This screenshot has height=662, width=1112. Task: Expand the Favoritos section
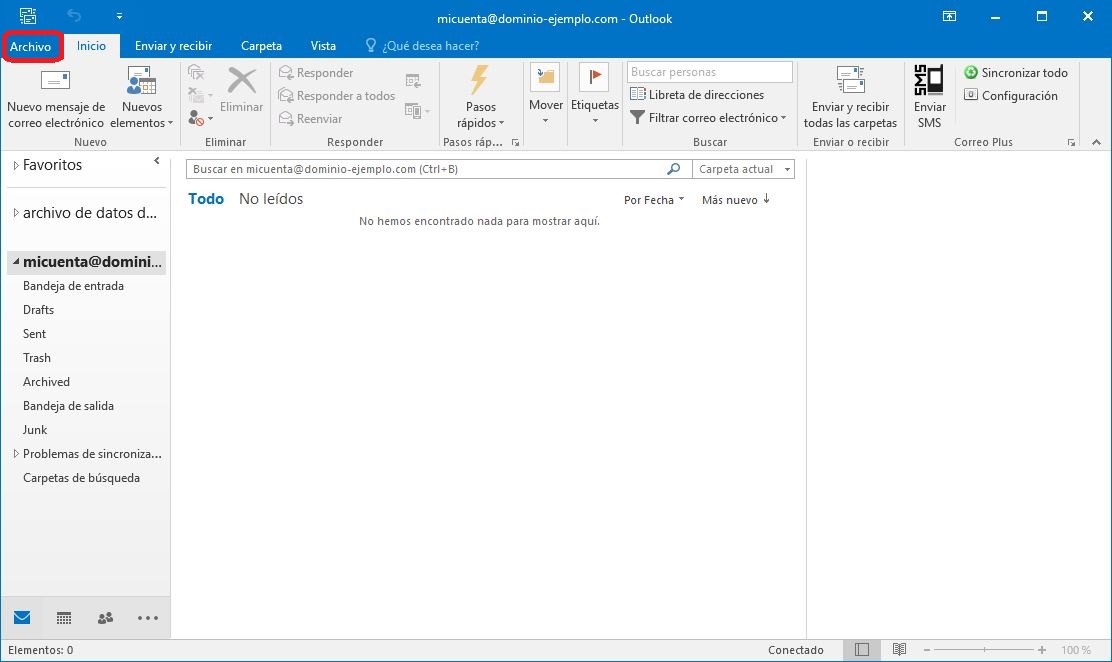coord(16,165)
